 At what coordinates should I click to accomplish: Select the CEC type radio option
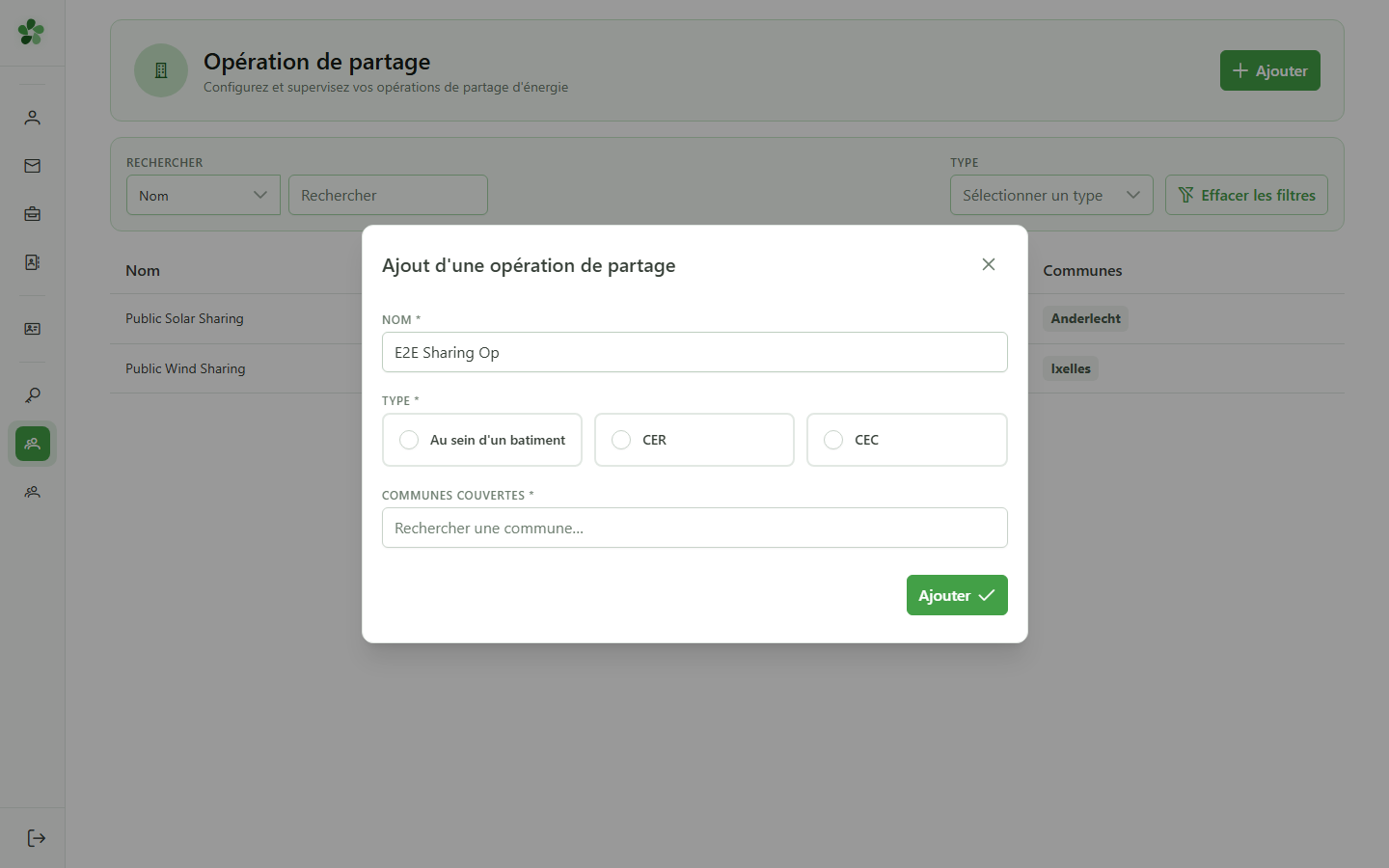click(x=907, y=440)
